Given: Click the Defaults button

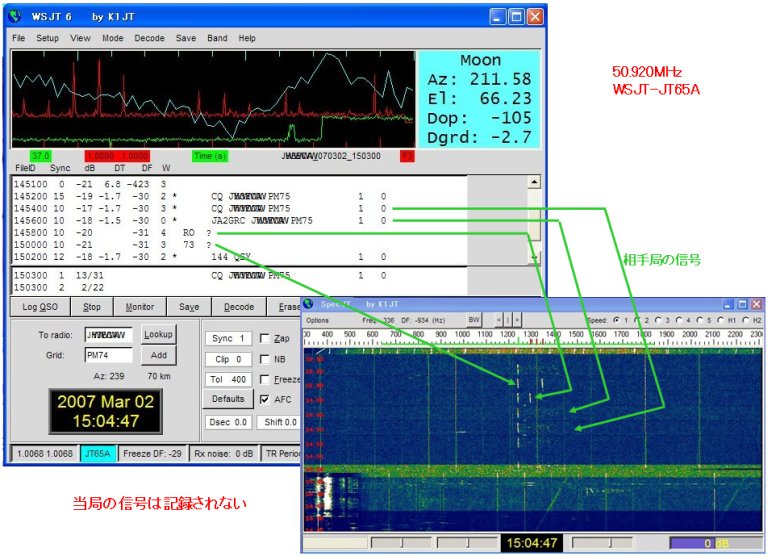Looking at the screenshot, I should pyautogui.click(x=228, y=399).
